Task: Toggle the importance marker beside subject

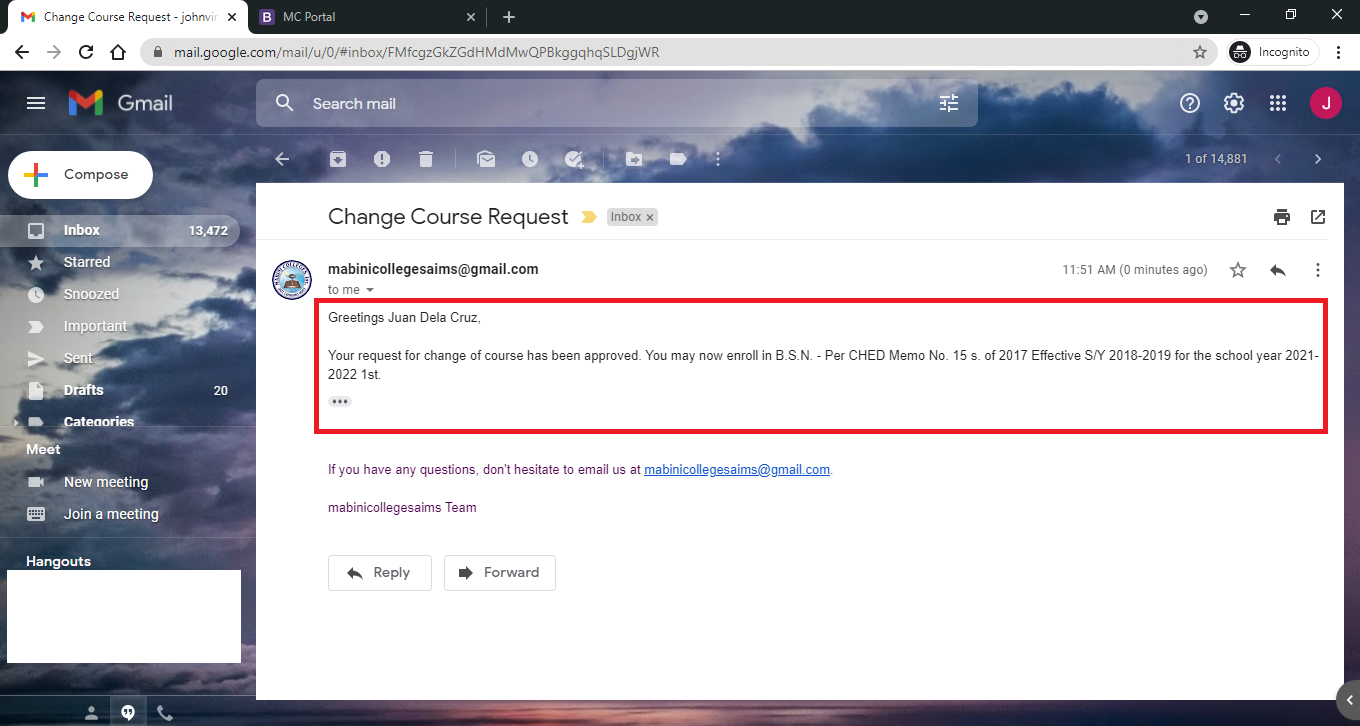Action: [589, 217]
